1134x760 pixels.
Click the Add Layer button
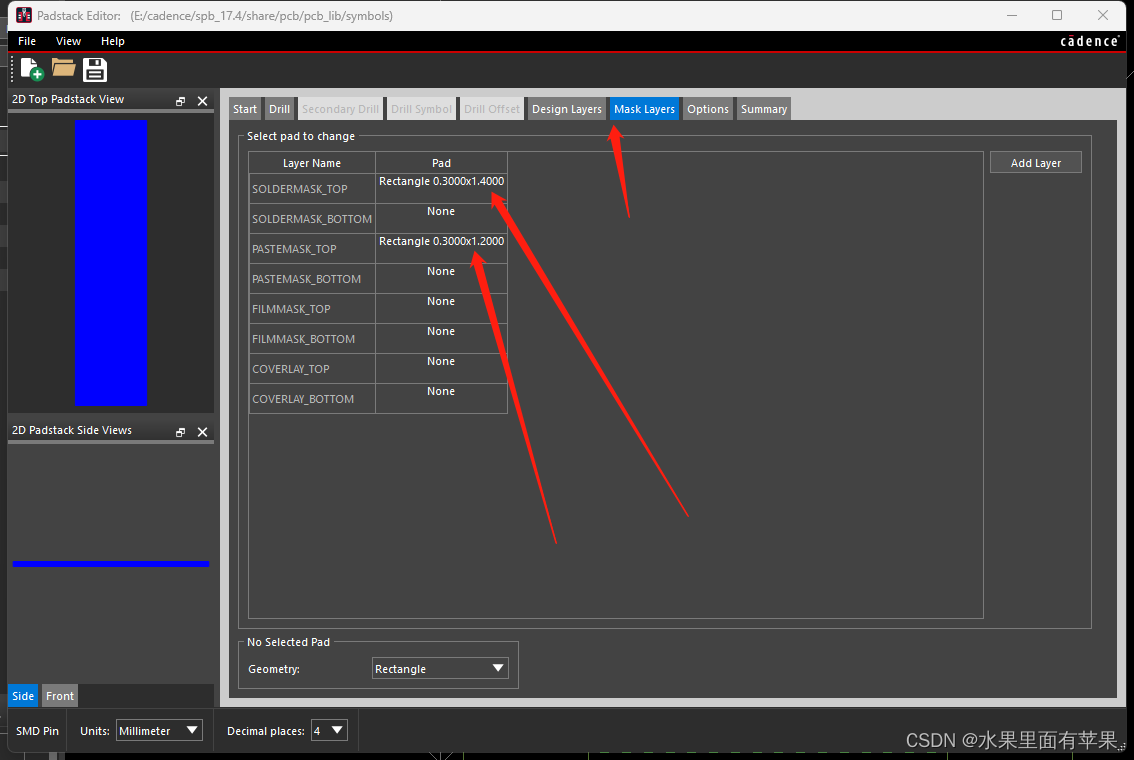pos(1035,163)
